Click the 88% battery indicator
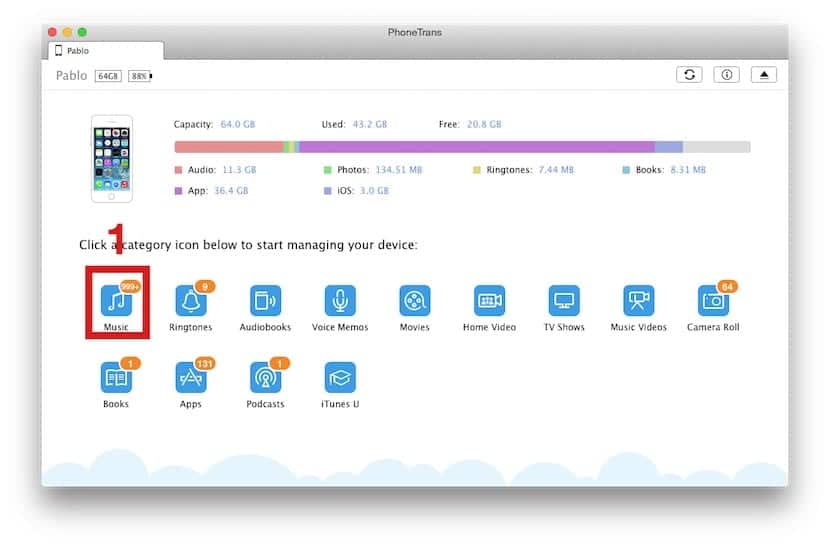 click(140, 76)
